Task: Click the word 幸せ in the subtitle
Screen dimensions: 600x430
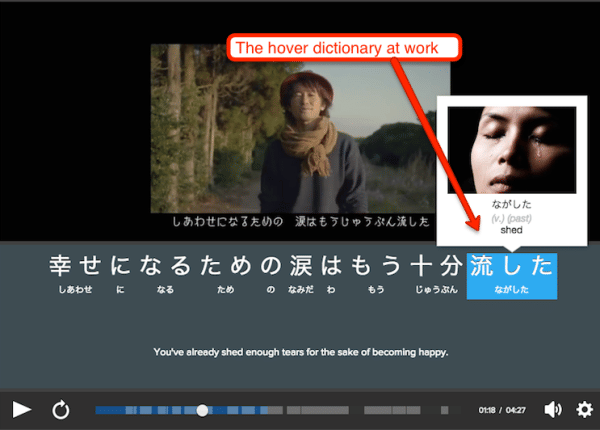Action: 75,265
